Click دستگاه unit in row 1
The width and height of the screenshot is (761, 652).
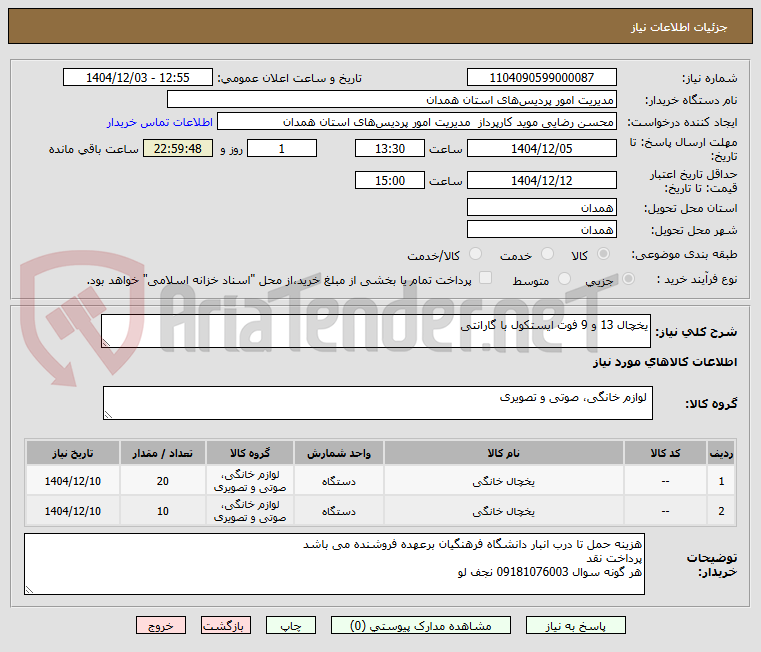[339, 481]
